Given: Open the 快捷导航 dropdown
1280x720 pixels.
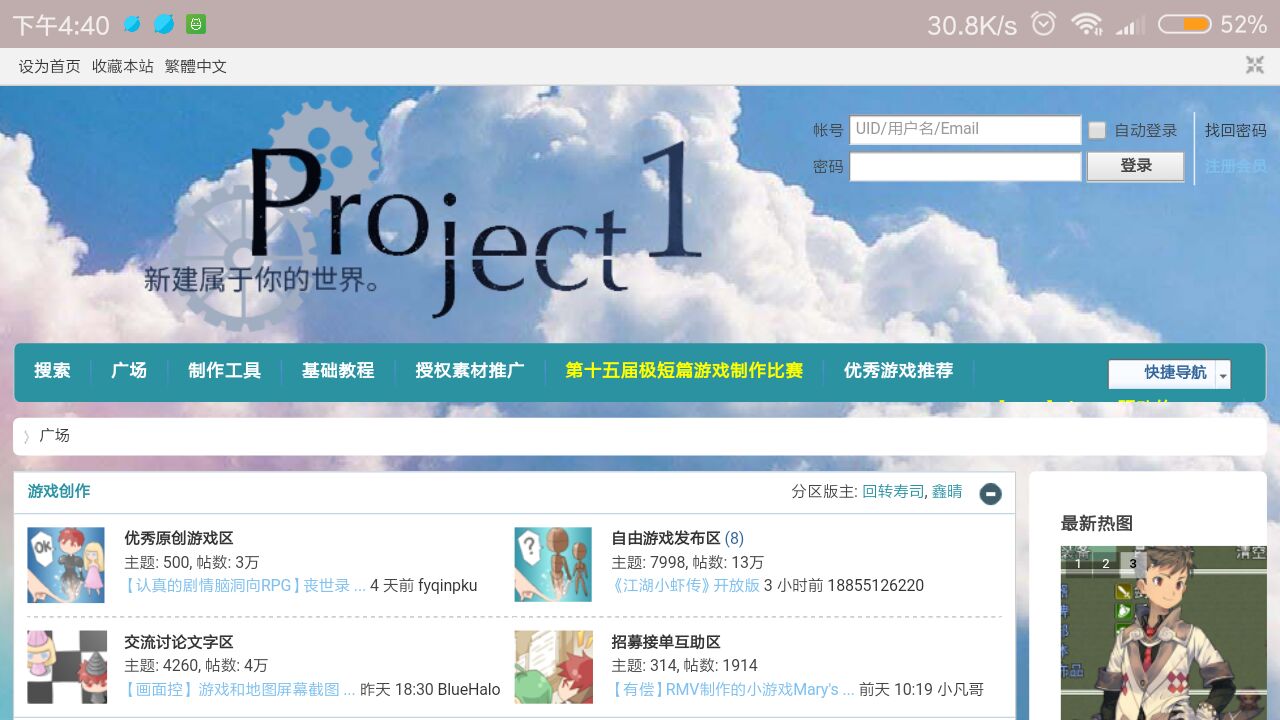Looking at the screenshot, I should pyautogui.click(x=1169, y=373).
